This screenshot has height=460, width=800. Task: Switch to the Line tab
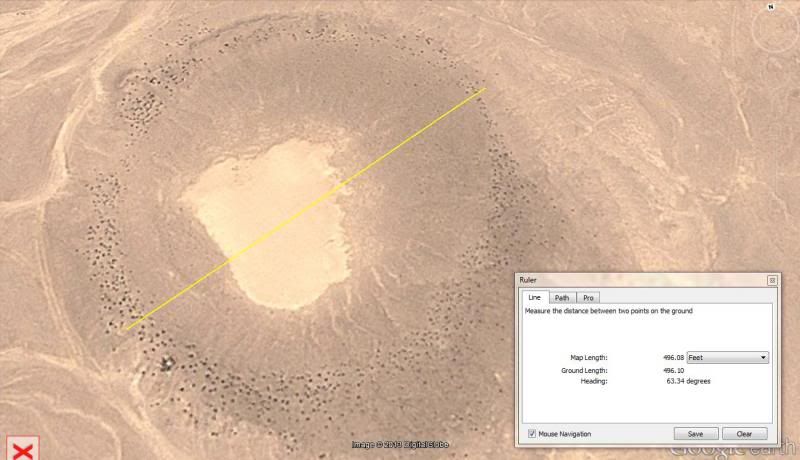click(x=535, y=297)
